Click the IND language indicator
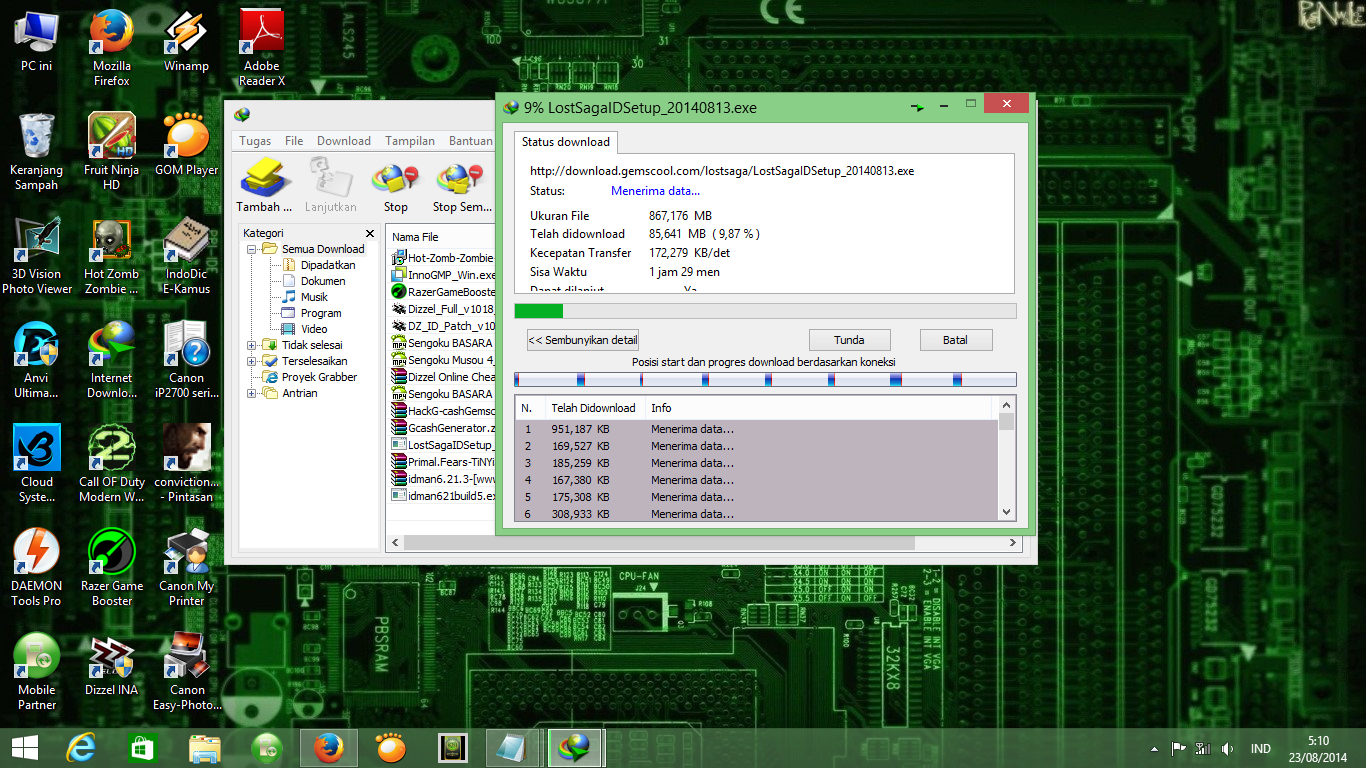This screenshot has height=768, width=1366. point(1261,748)
